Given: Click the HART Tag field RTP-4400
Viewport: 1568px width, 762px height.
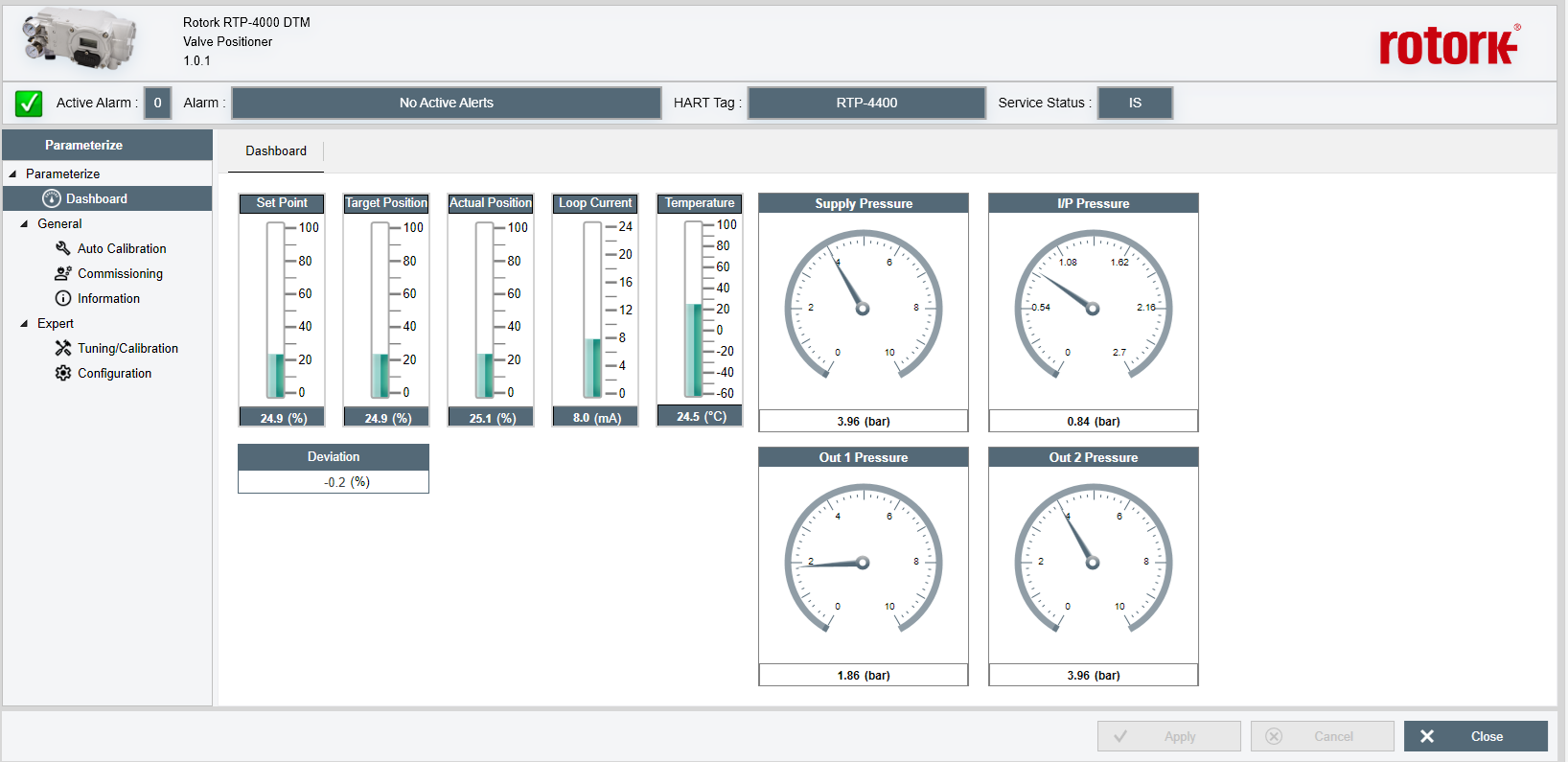Looking at the screenshot, I should [x=866, y=103].
